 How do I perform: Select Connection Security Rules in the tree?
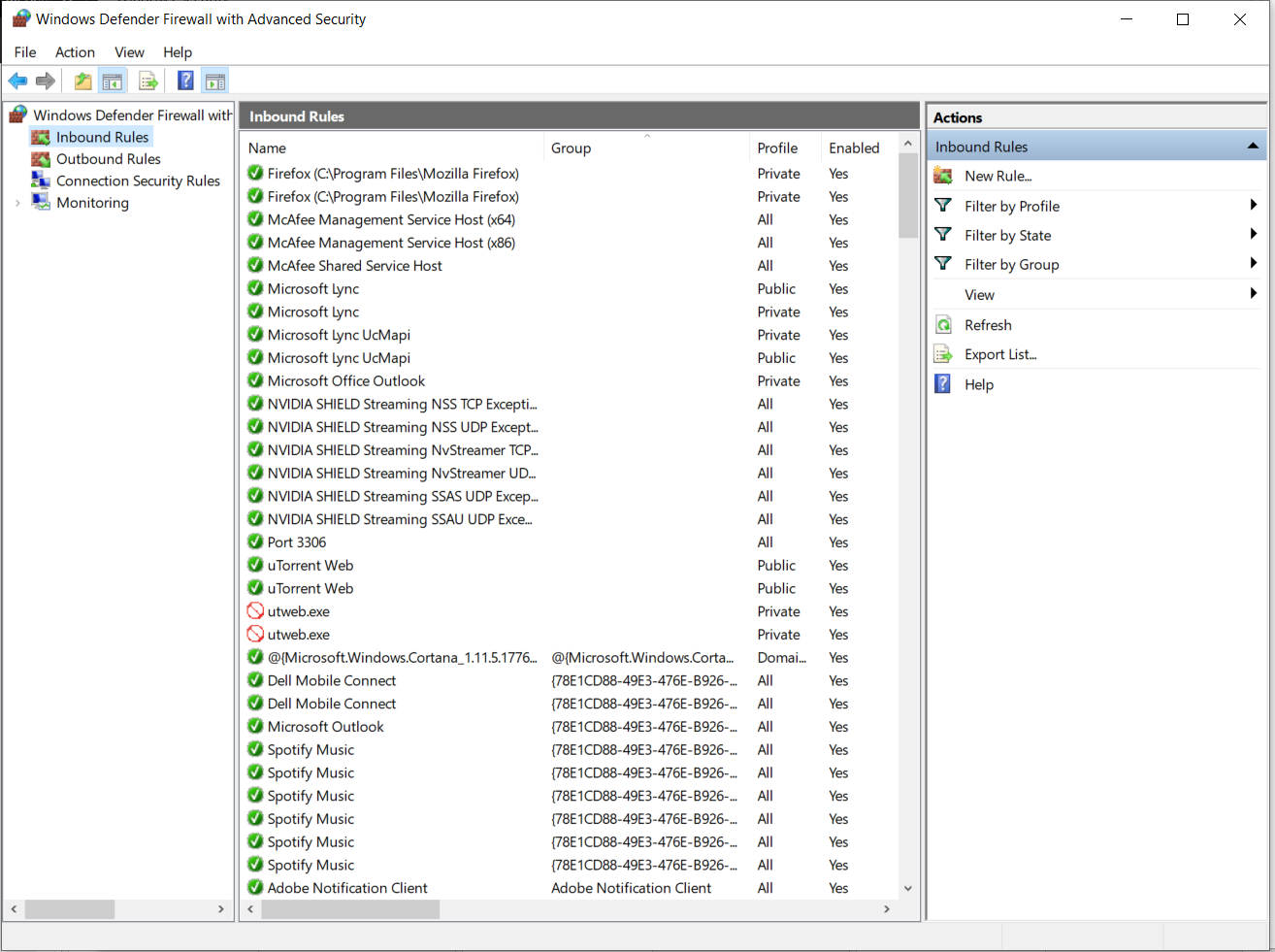click(138, 181)
